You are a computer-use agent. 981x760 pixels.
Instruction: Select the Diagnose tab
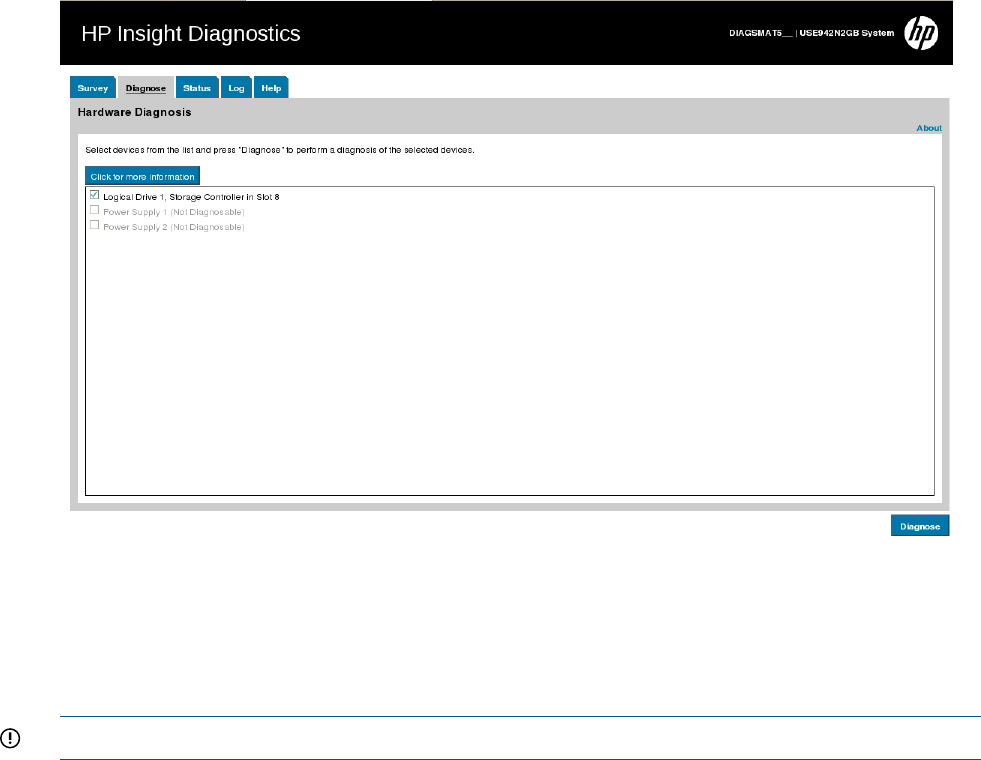[x=145, y=88]
